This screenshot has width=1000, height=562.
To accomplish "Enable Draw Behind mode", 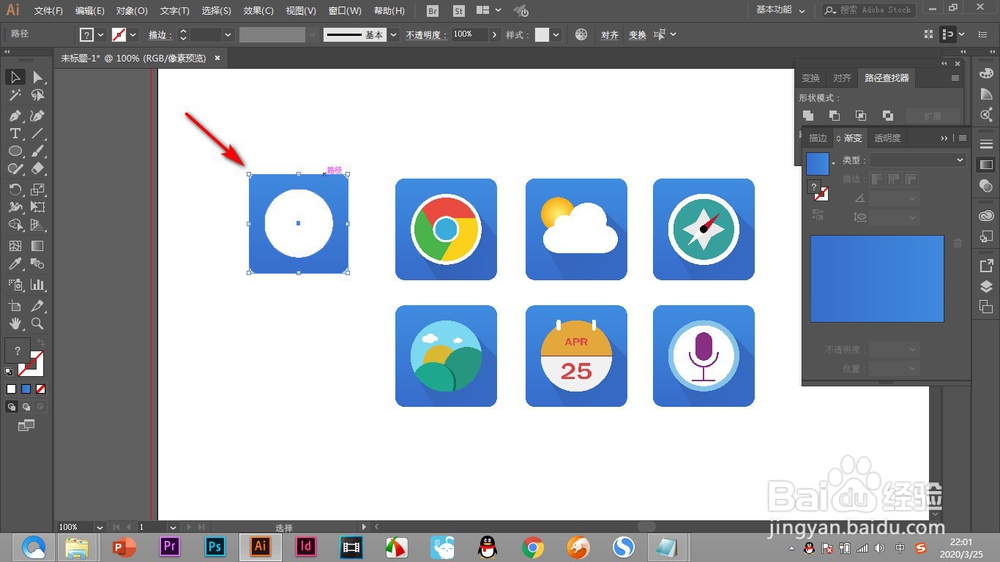I will point(26,407).
